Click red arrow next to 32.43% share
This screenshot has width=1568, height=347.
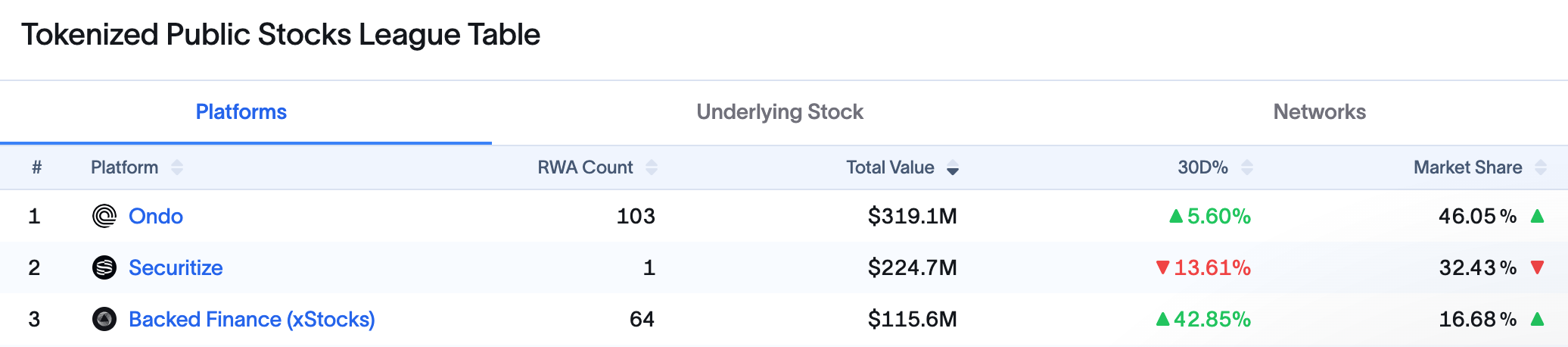[x=1537, y=267]
